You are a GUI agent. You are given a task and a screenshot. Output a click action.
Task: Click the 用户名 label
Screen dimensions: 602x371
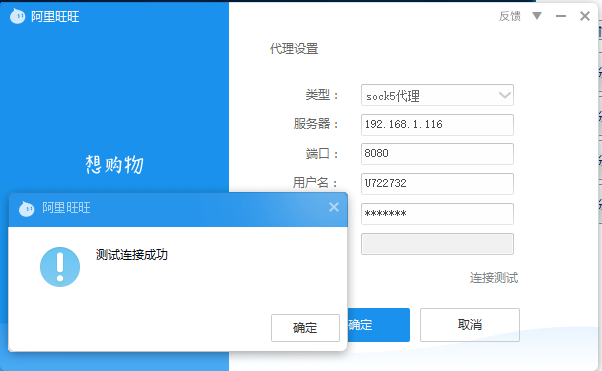315,182
